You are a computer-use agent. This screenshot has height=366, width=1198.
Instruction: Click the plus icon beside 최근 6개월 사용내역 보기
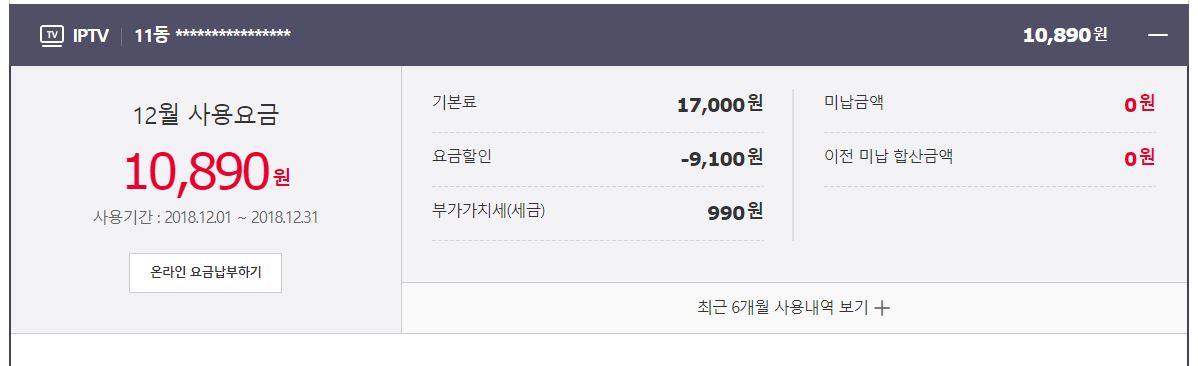point(882,309)
